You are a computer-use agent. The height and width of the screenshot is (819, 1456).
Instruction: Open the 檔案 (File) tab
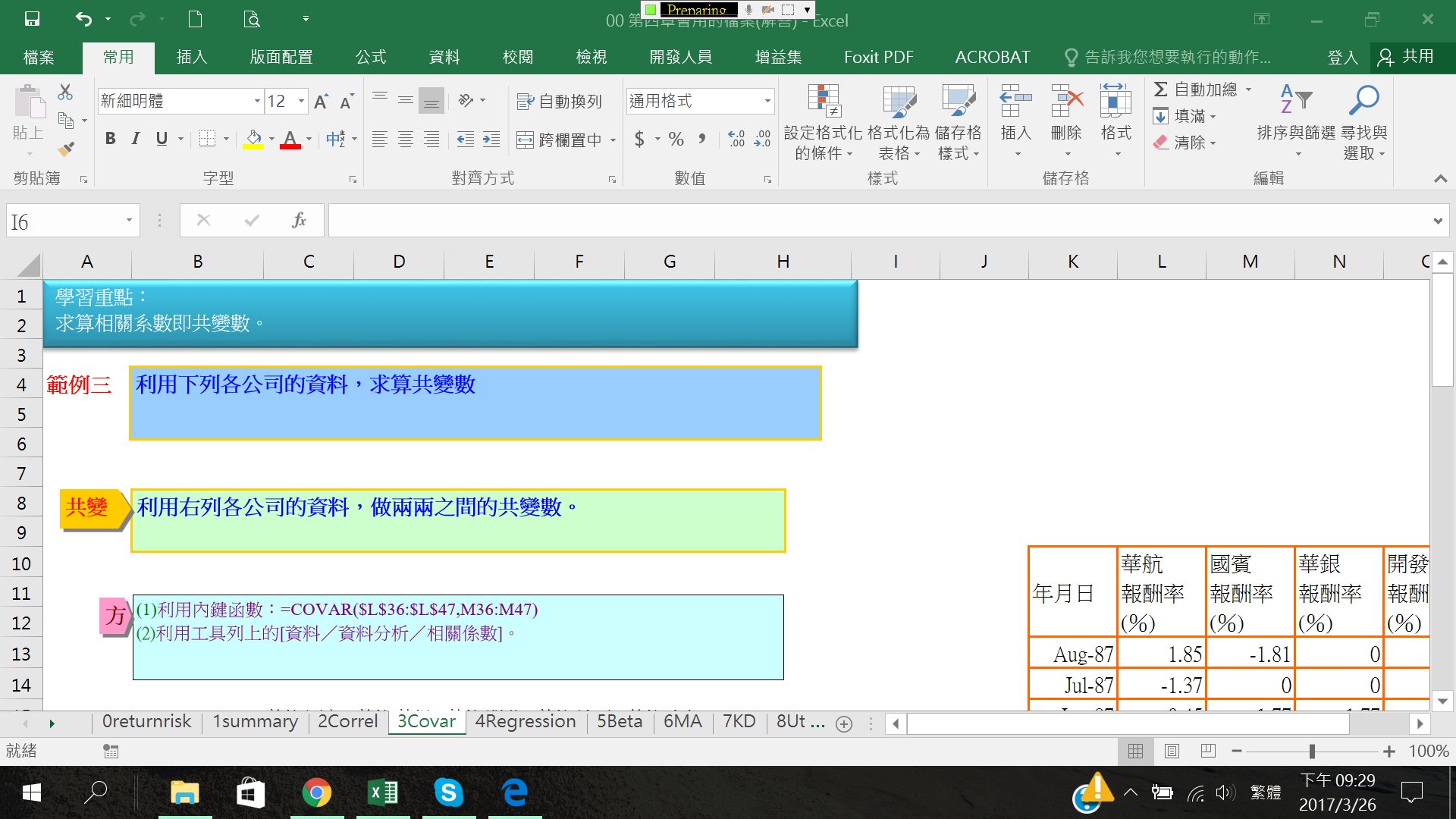point(39,58)
